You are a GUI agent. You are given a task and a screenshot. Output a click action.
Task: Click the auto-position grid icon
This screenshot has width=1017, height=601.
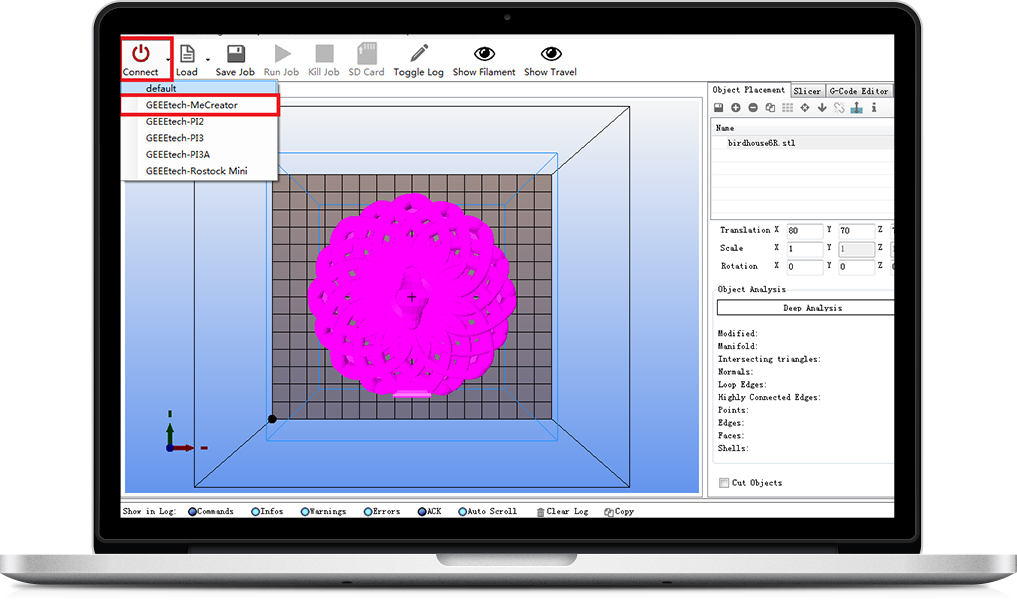coord(787,108)
